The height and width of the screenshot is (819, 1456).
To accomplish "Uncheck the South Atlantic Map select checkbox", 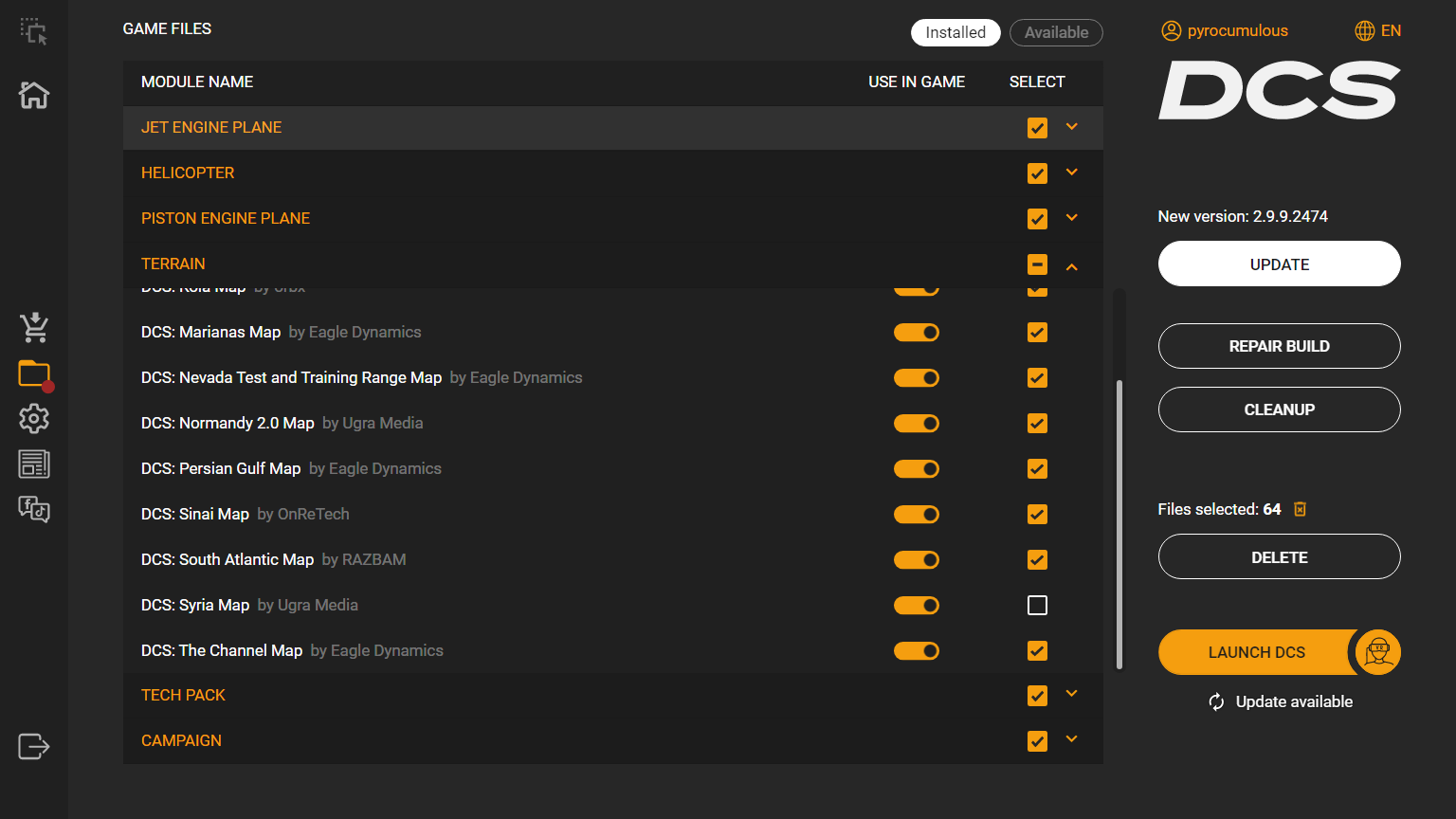I will [x=1038, y=559].
